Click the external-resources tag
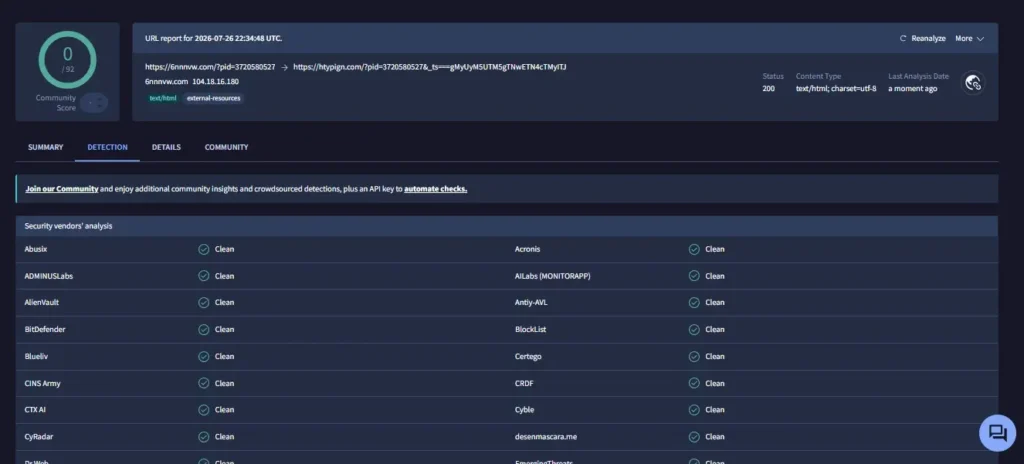This screenshot has height=464, width=1024. tap(214, 98)
